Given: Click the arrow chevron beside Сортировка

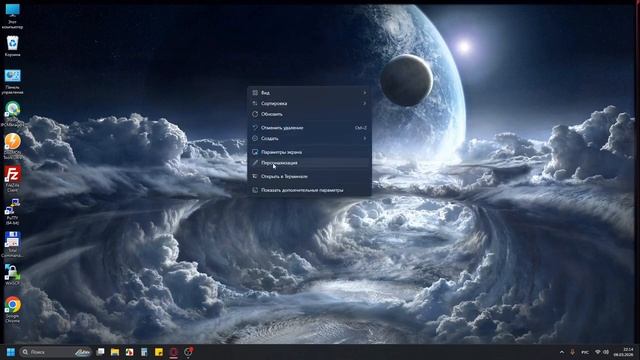Looking at the screenshot, I should tap(364, 103).
